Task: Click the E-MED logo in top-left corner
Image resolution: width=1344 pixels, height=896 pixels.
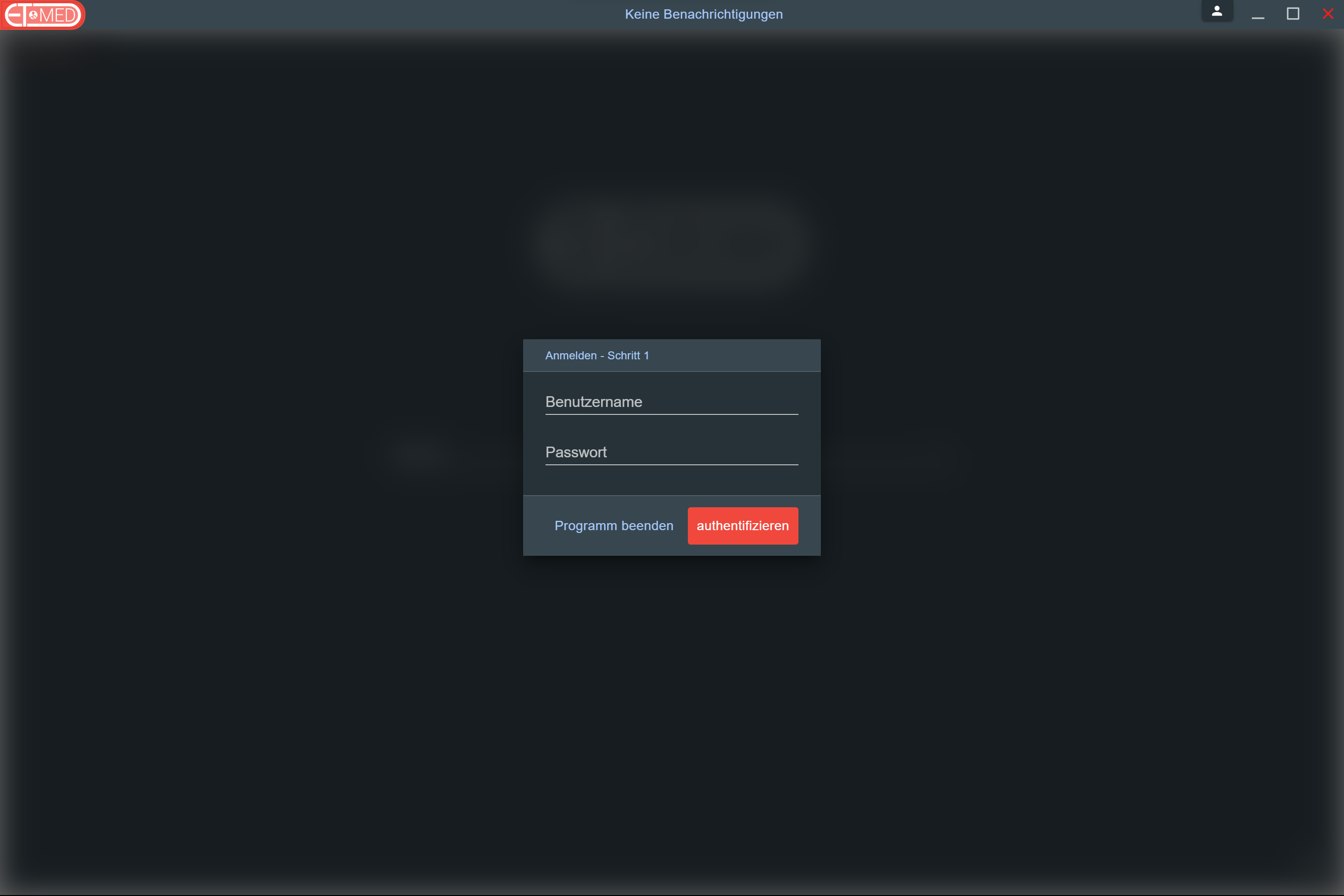Action: click(x=43, y=15)
